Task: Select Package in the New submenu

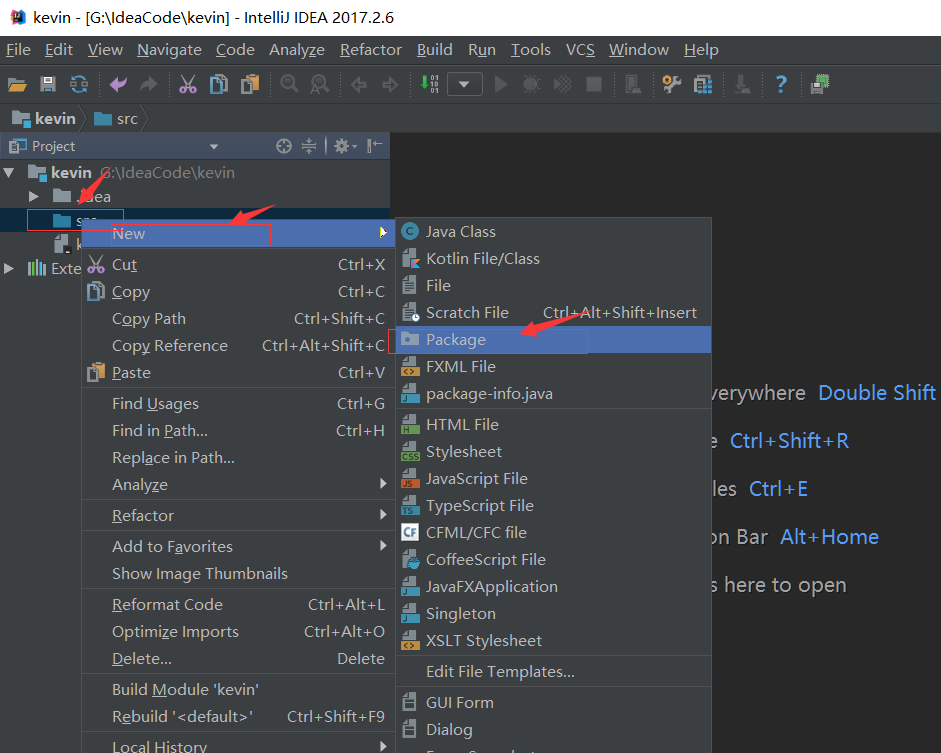Action: coord(553,340)
